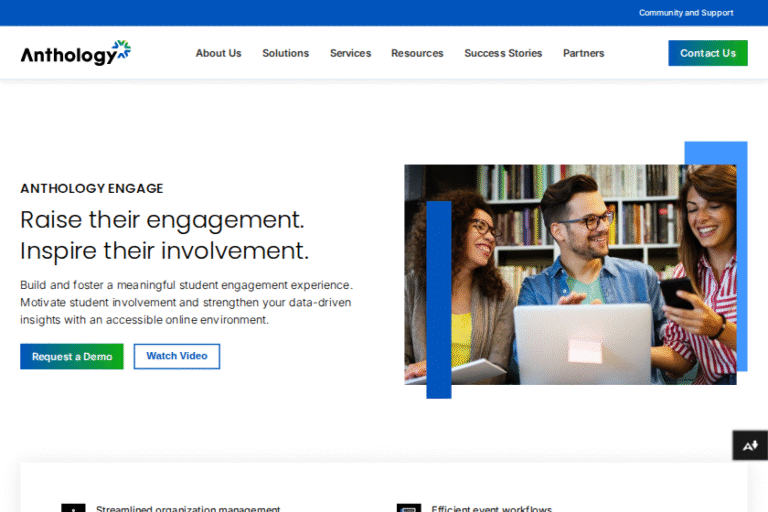This screenshot has height=512, width=768.
Task: Click the Anthology logo
Action: click(x=75, y=53)
